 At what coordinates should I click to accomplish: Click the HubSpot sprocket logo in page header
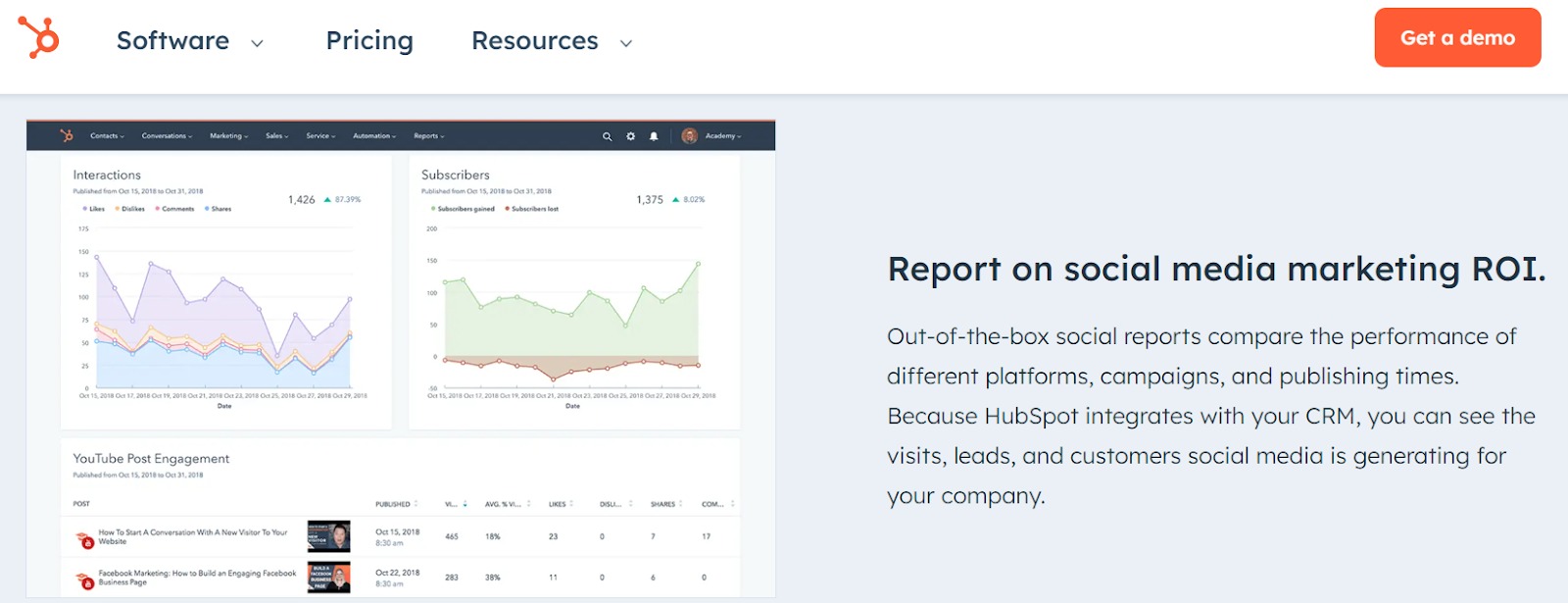click(x=39, y=37)
